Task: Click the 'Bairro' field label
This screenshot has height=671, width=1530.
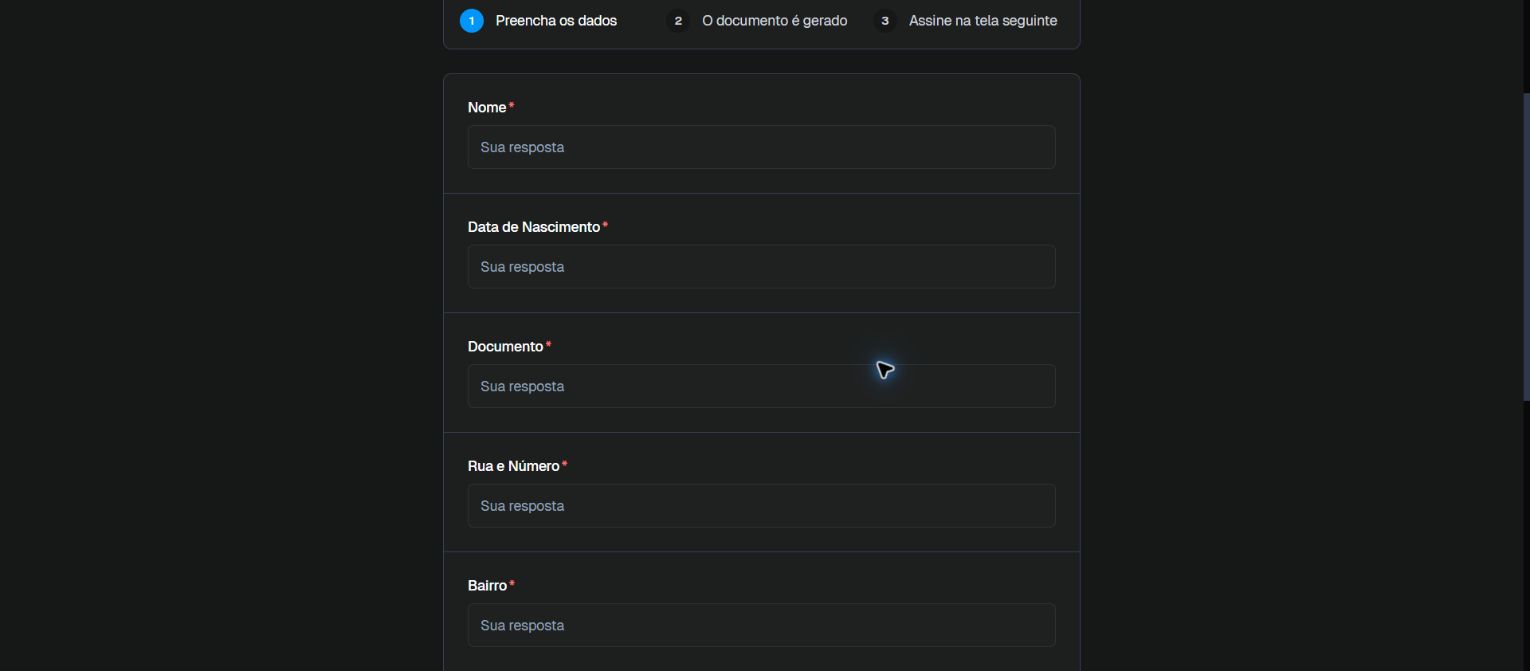Action: [487, 585]
